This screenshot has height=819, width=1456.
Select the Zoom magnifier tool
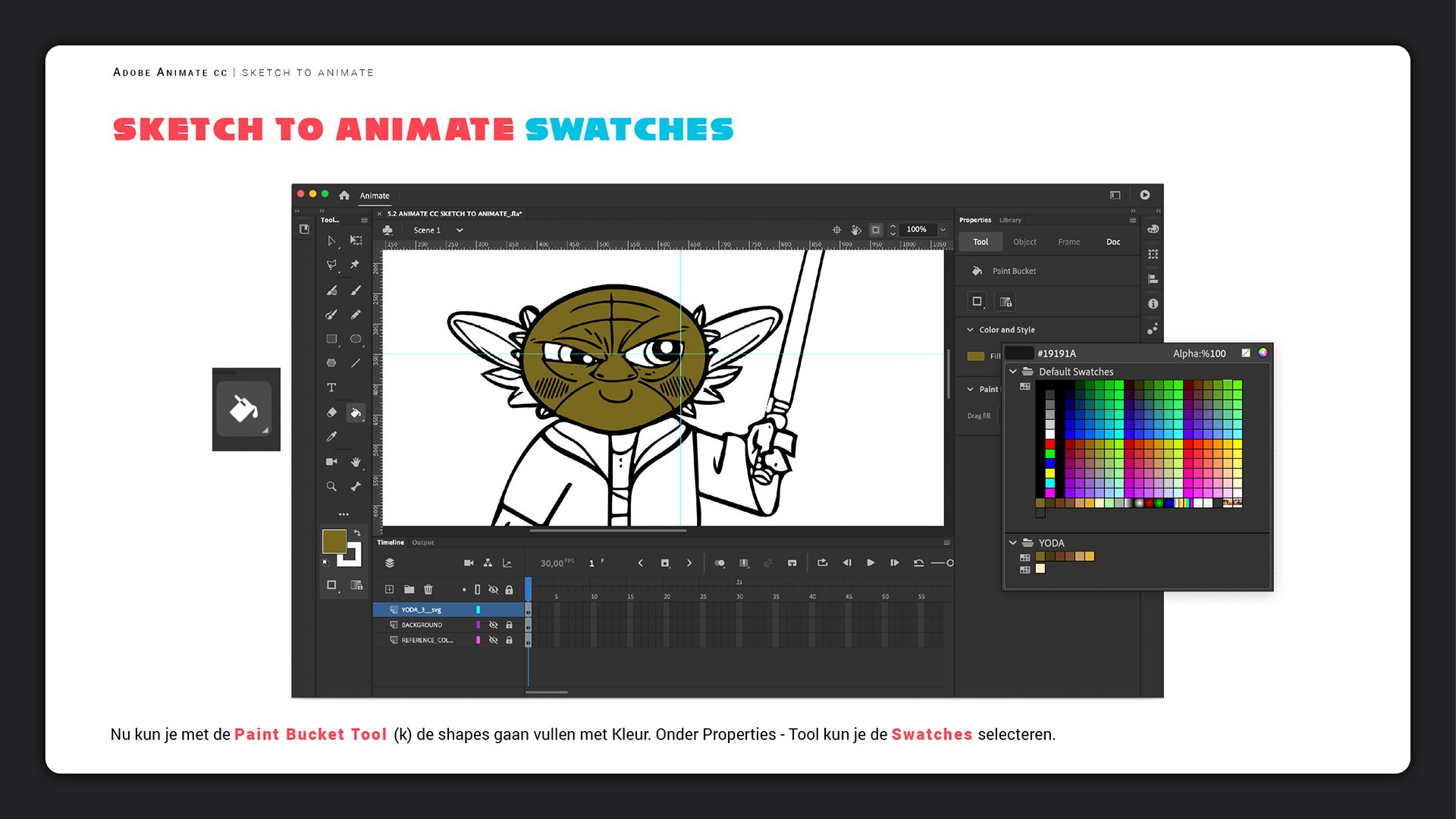click(x=331, y=486)
